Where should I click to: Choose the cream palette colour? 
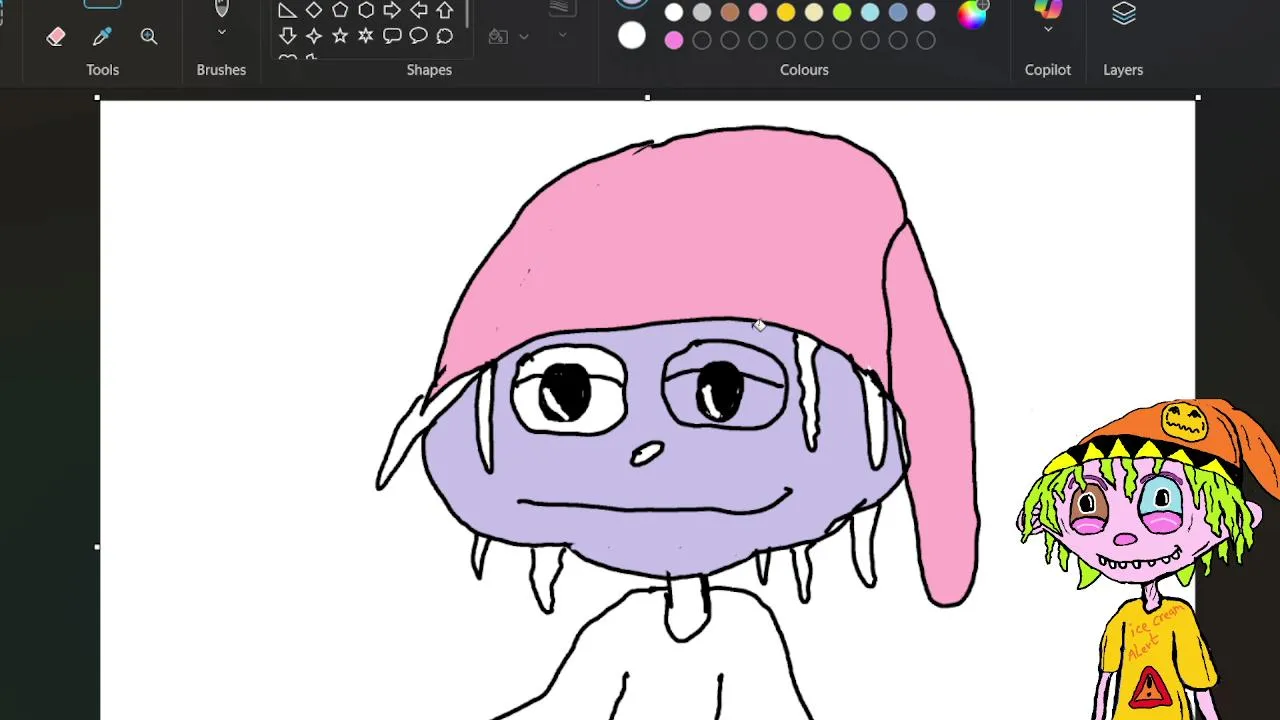click(x=814, y=12)
